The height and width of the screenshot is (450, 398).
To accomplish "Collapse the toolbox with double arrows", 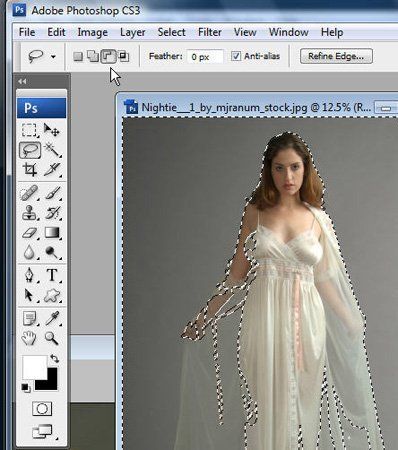I will (x=22, y=82).
